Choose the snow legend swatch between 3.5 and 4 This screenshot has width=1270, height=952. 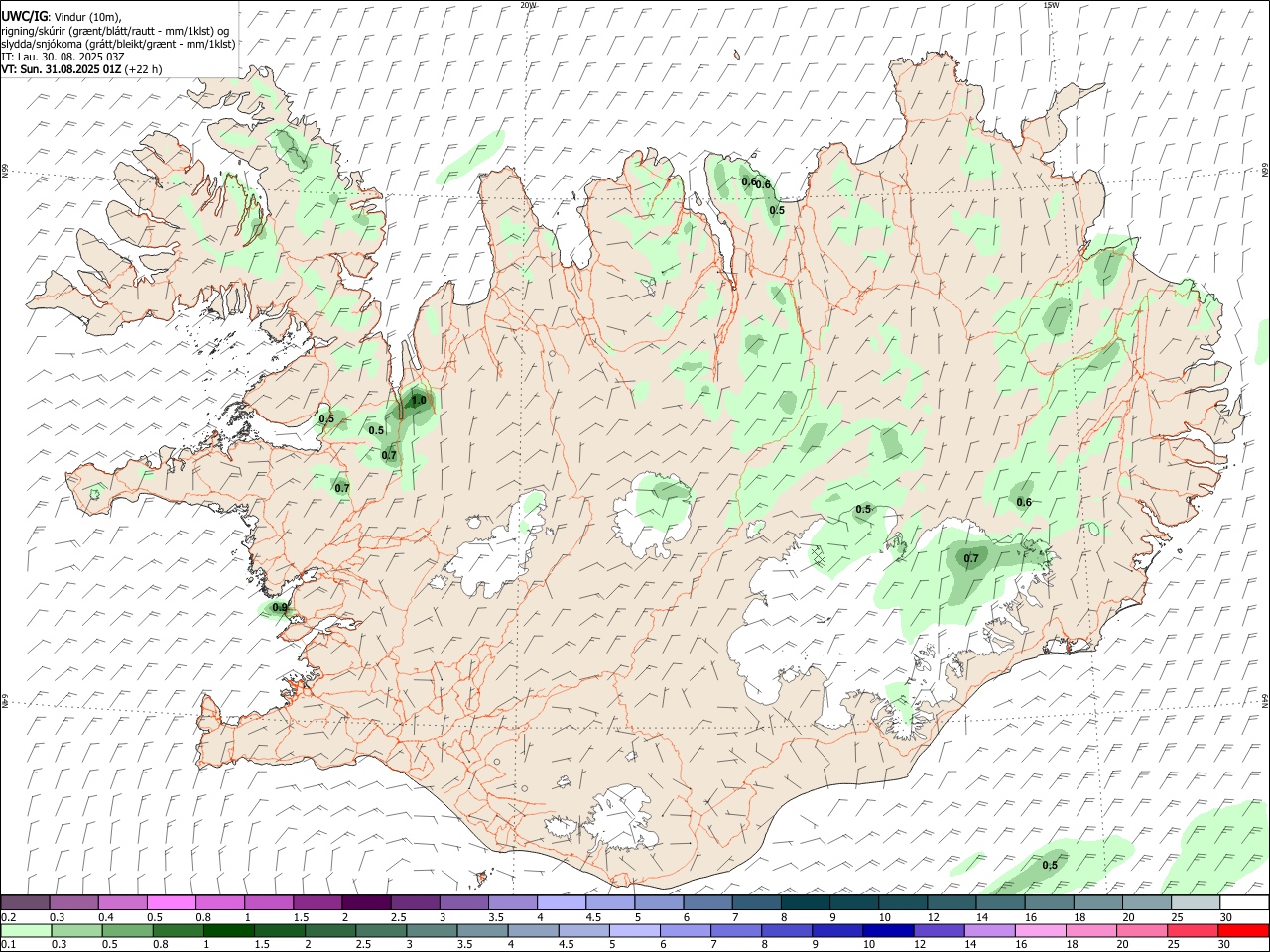[512, 903]
